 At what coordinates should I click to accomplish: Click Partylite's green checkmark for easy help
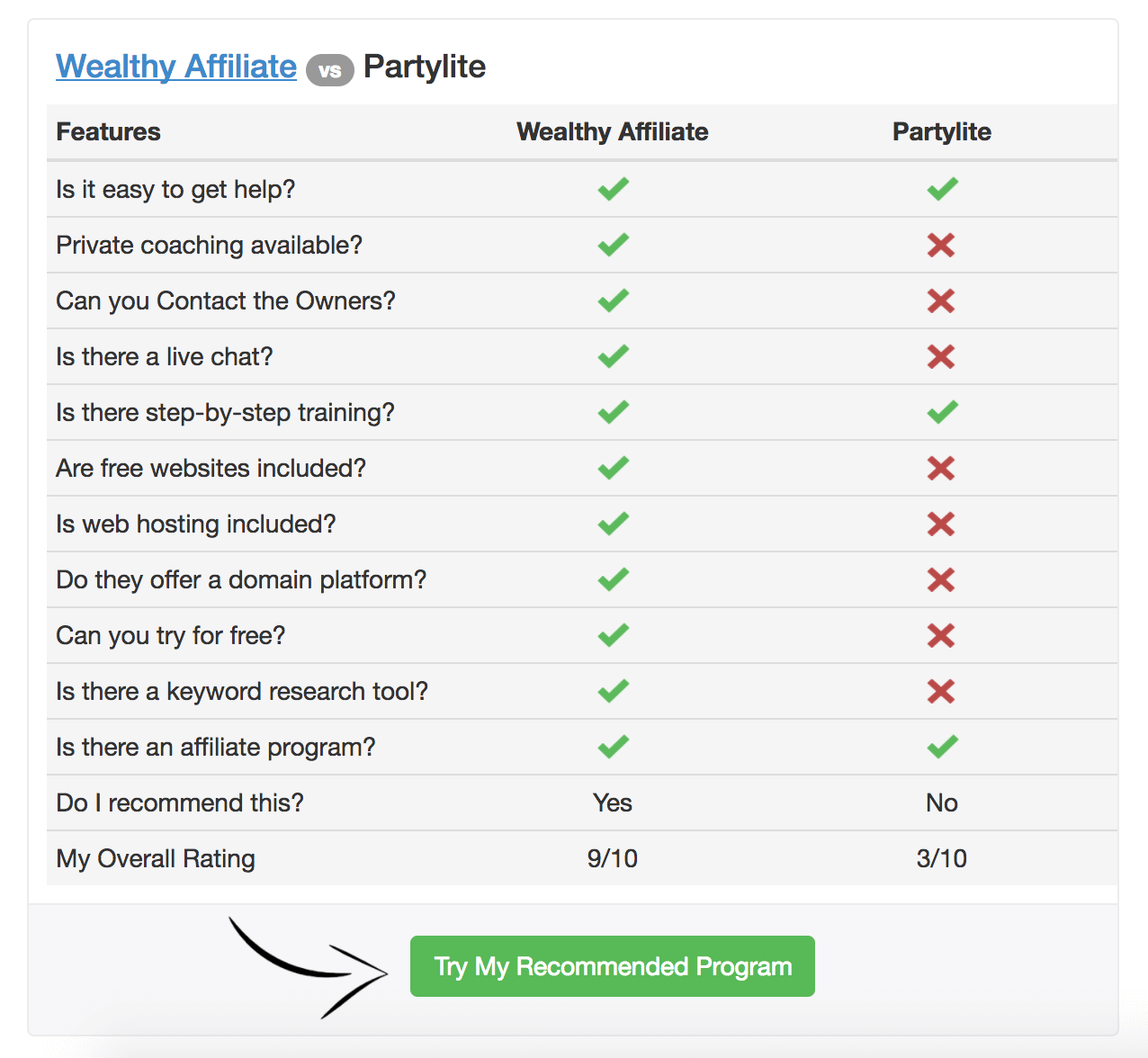point(943,189)
